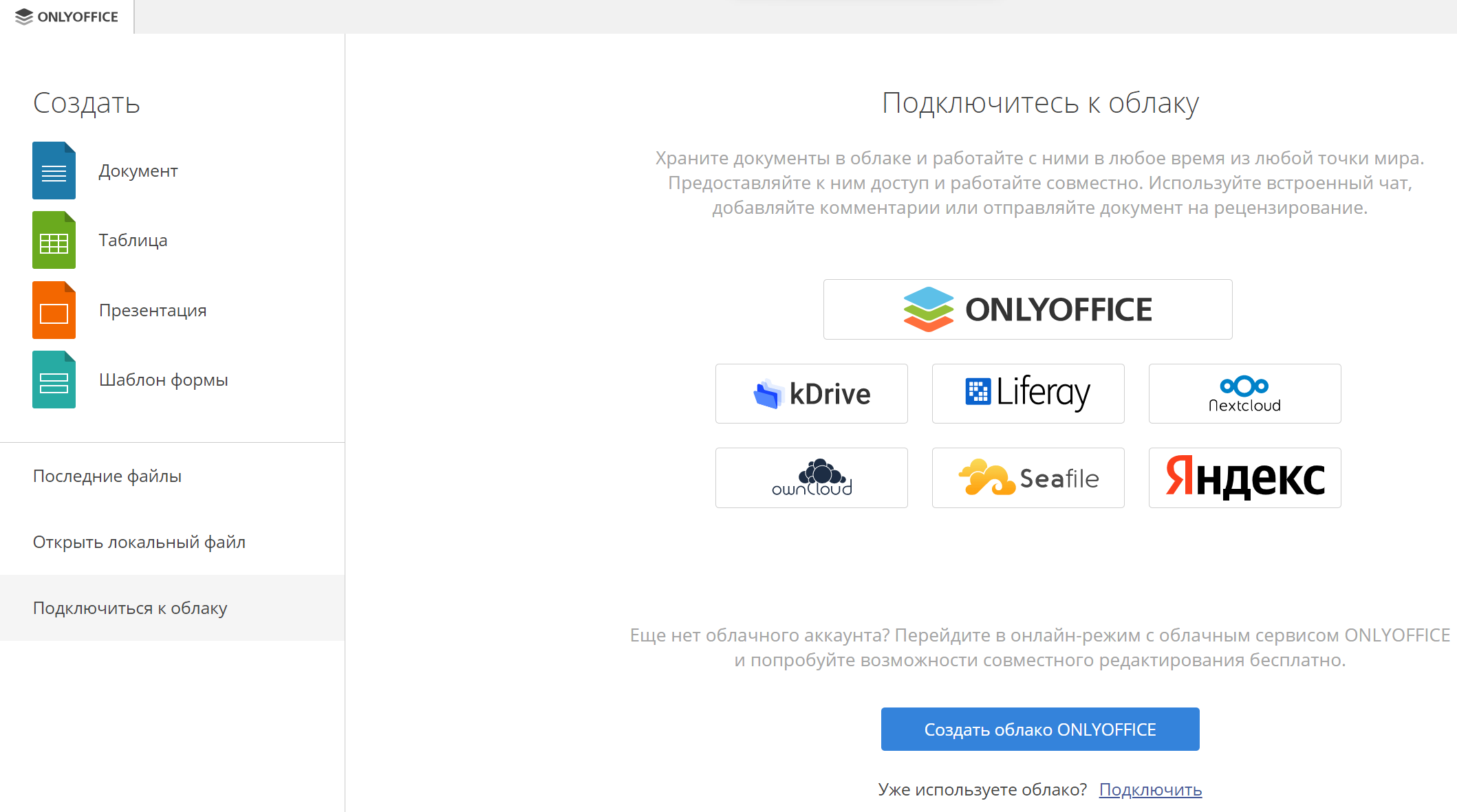Click the orange Presentation file icon
The height and width of the screenshot is (812, 1457).
54,310
